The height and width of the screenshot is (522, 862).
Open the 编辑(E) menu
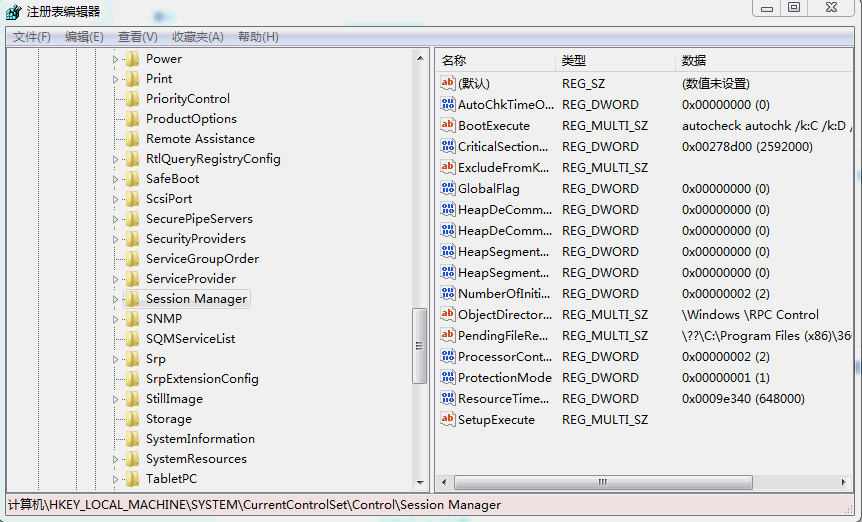coord(84,37)
